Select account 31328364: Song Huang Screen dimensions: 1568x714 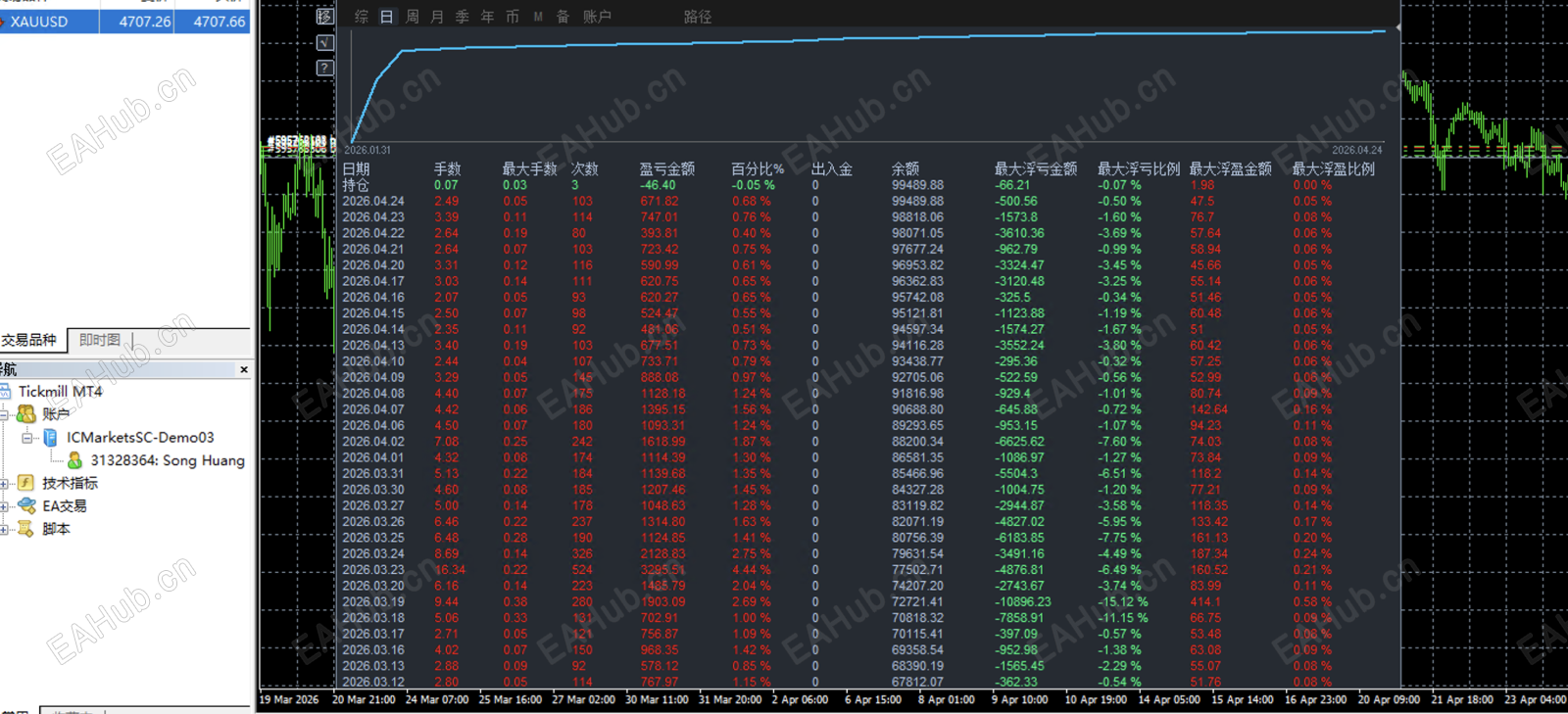[x=168, y=460]
